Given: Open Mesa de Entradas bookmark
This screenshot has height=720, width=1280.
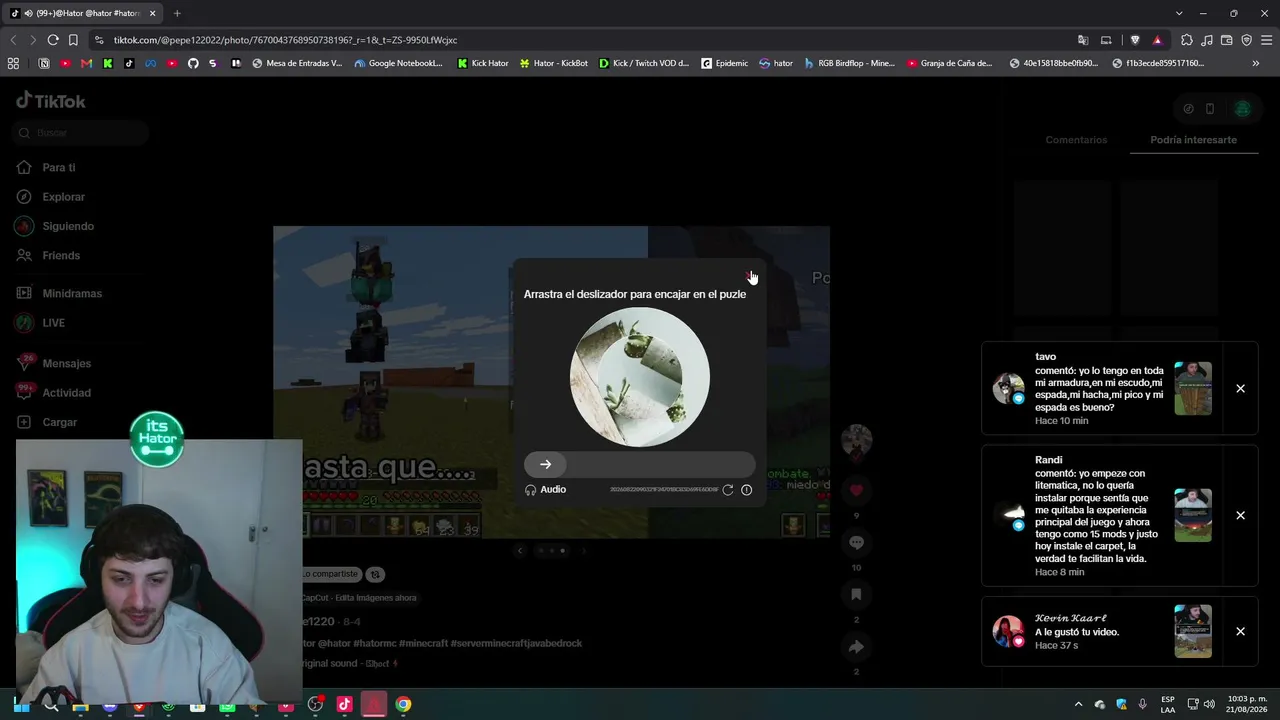Looking at the screenshot, I should coord(297,63).
